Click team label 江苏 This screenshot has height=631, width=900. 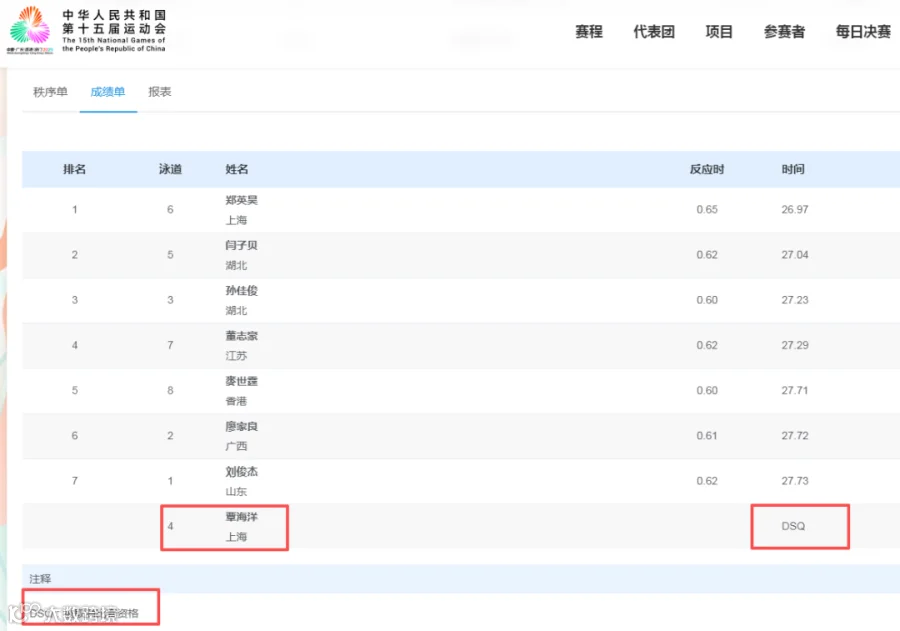[x=236, y=356]
